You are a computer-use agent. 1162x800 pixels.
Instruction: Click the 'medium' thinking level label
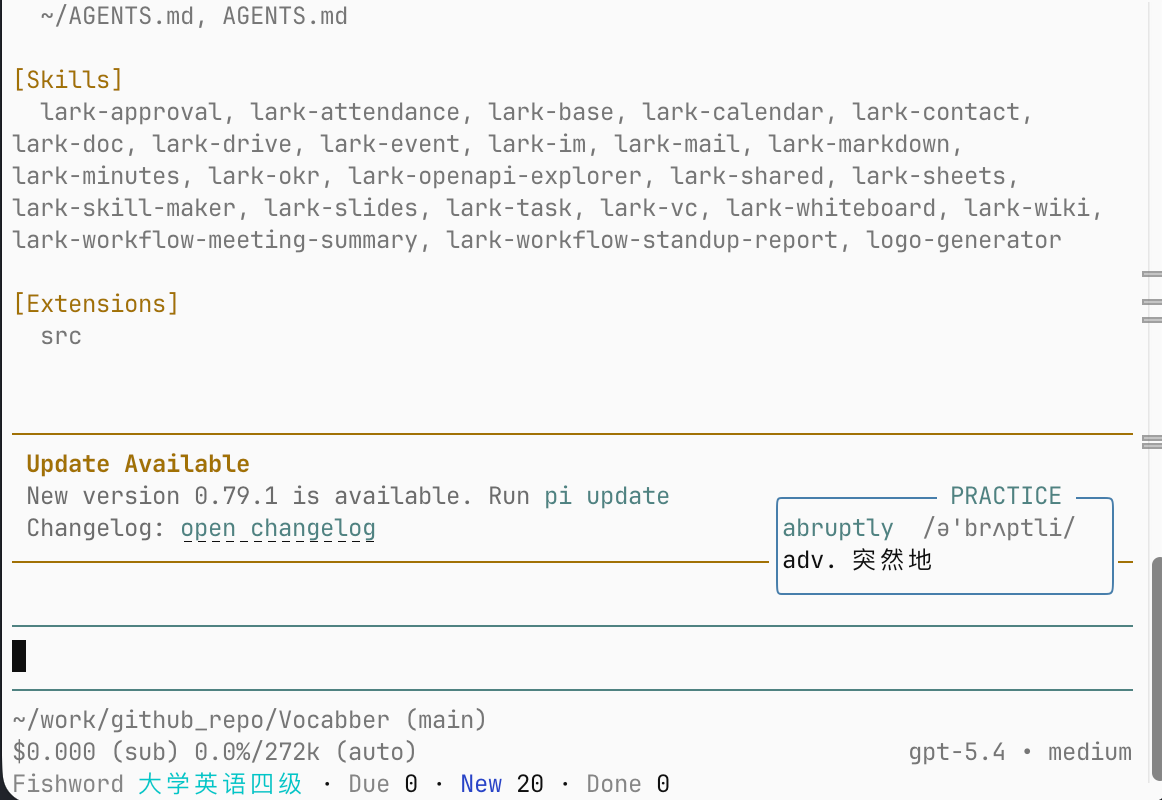[1089, 752]
